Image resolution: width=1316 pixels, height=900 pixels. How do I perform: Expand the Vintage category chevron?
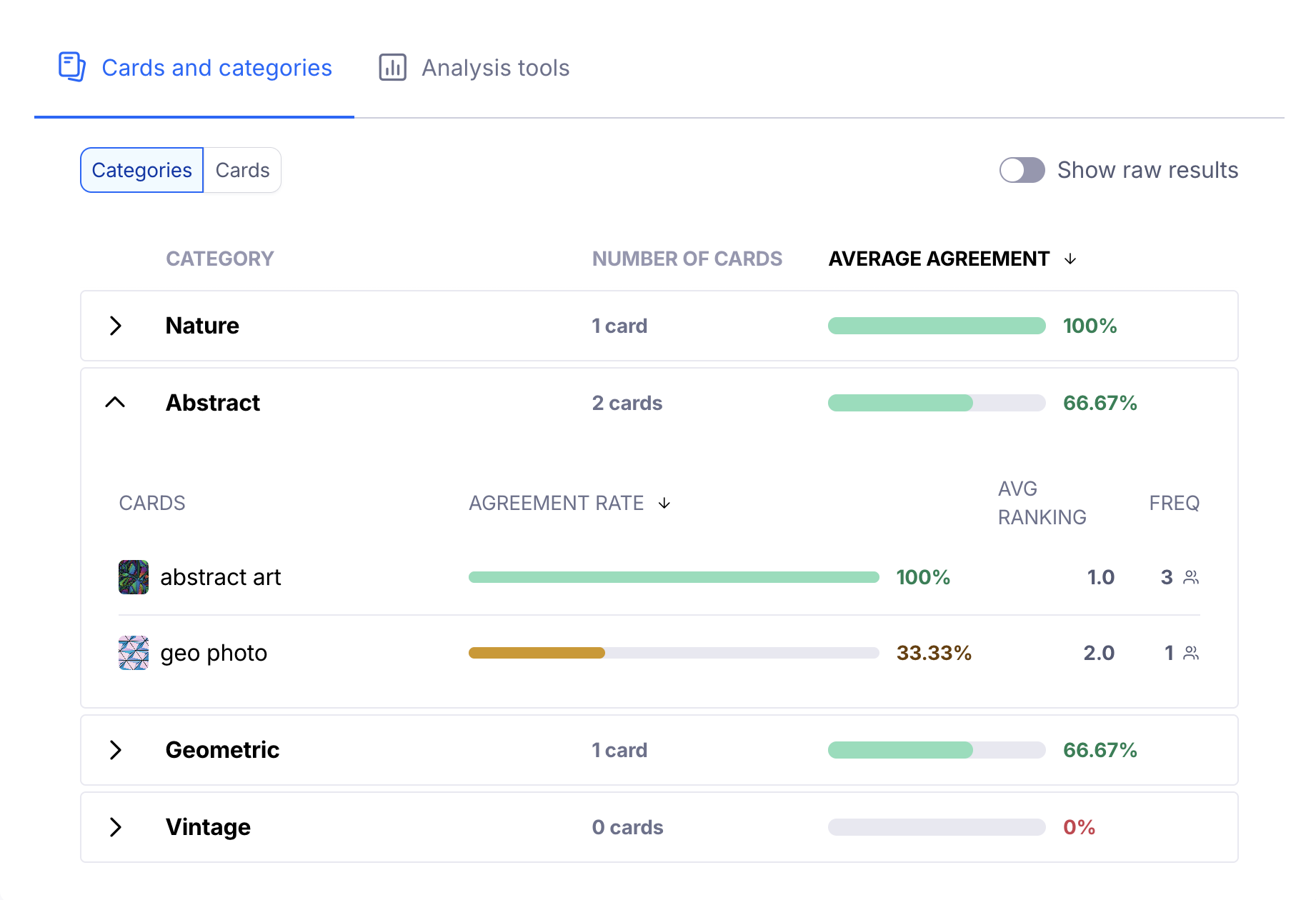[116, 827]
